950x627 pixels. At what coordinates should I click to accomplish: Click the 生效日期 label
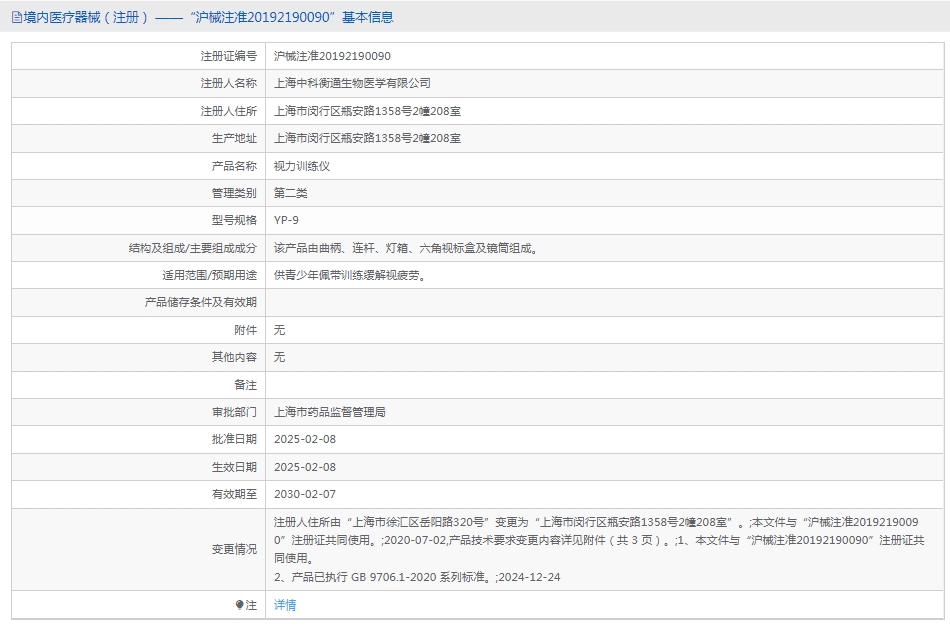click(234, 468)
